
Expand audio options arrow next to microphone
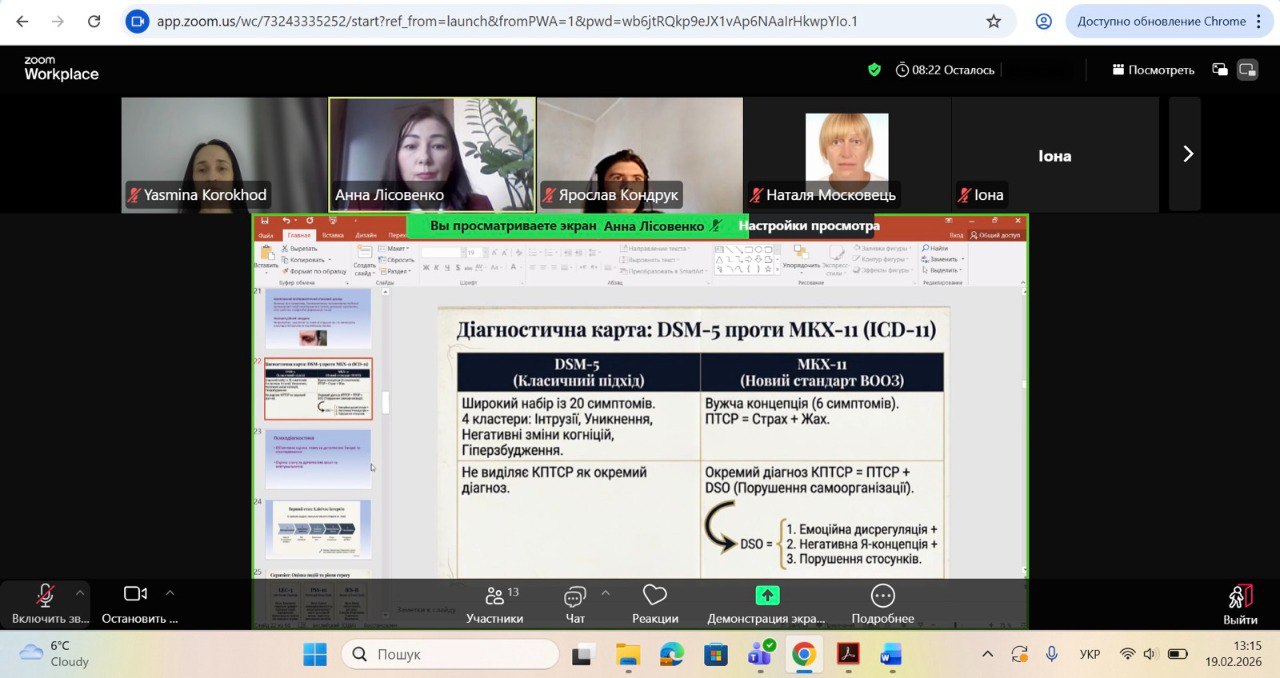point(80,592)
